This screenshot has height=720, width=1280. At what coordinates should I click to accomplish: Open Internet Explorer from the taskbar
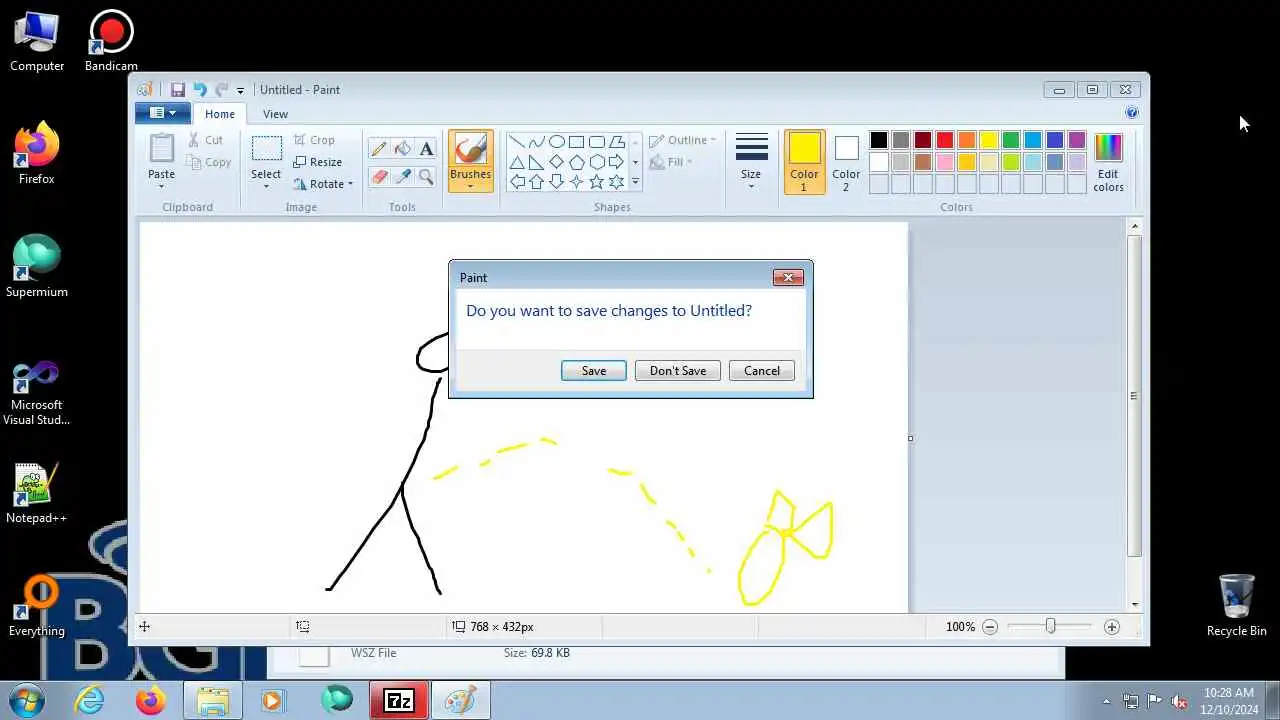point(89,700)
